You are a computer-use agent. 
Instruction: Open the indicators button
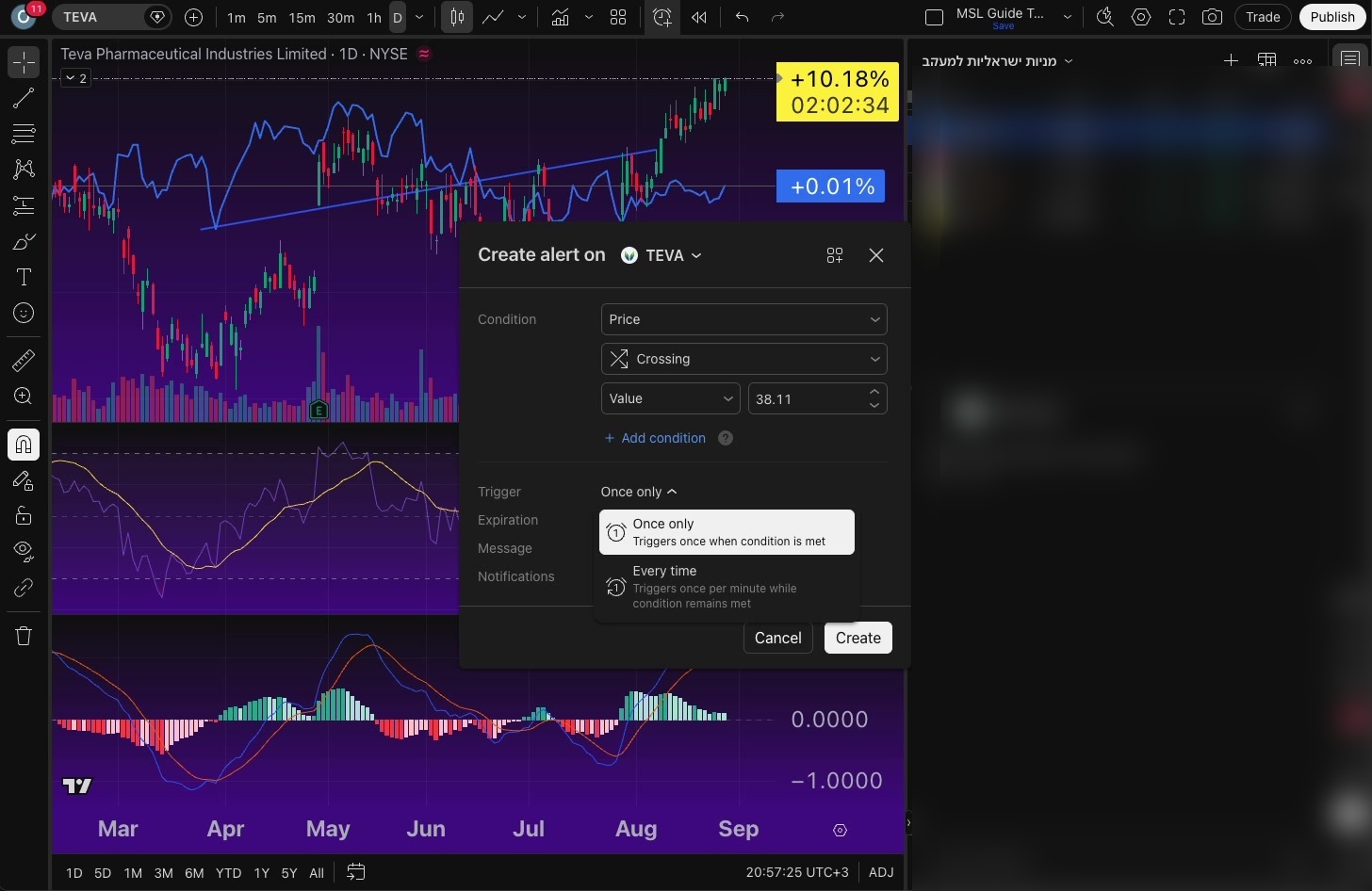560,17
